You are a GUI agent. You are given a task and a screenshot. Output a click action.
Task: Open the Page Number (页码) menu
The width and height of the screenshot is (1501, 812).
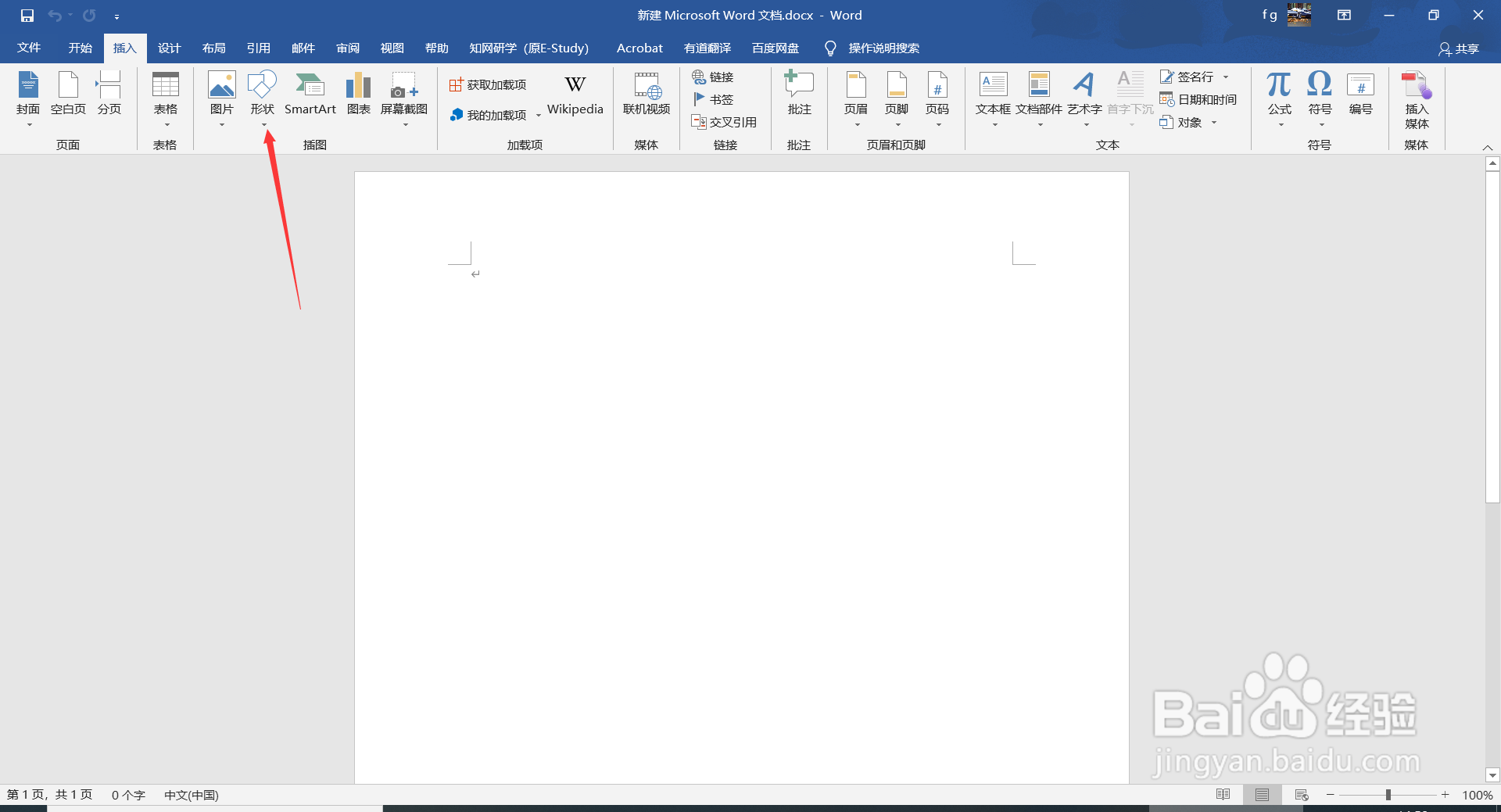pos(937,99)
